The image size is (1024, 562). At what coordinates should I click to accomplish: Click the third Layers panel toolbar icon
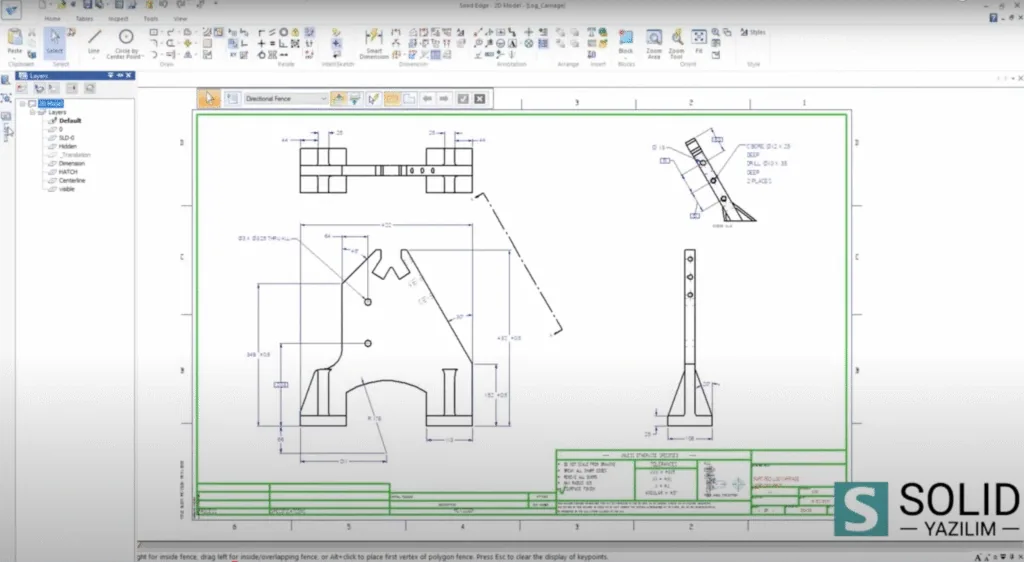54,88
